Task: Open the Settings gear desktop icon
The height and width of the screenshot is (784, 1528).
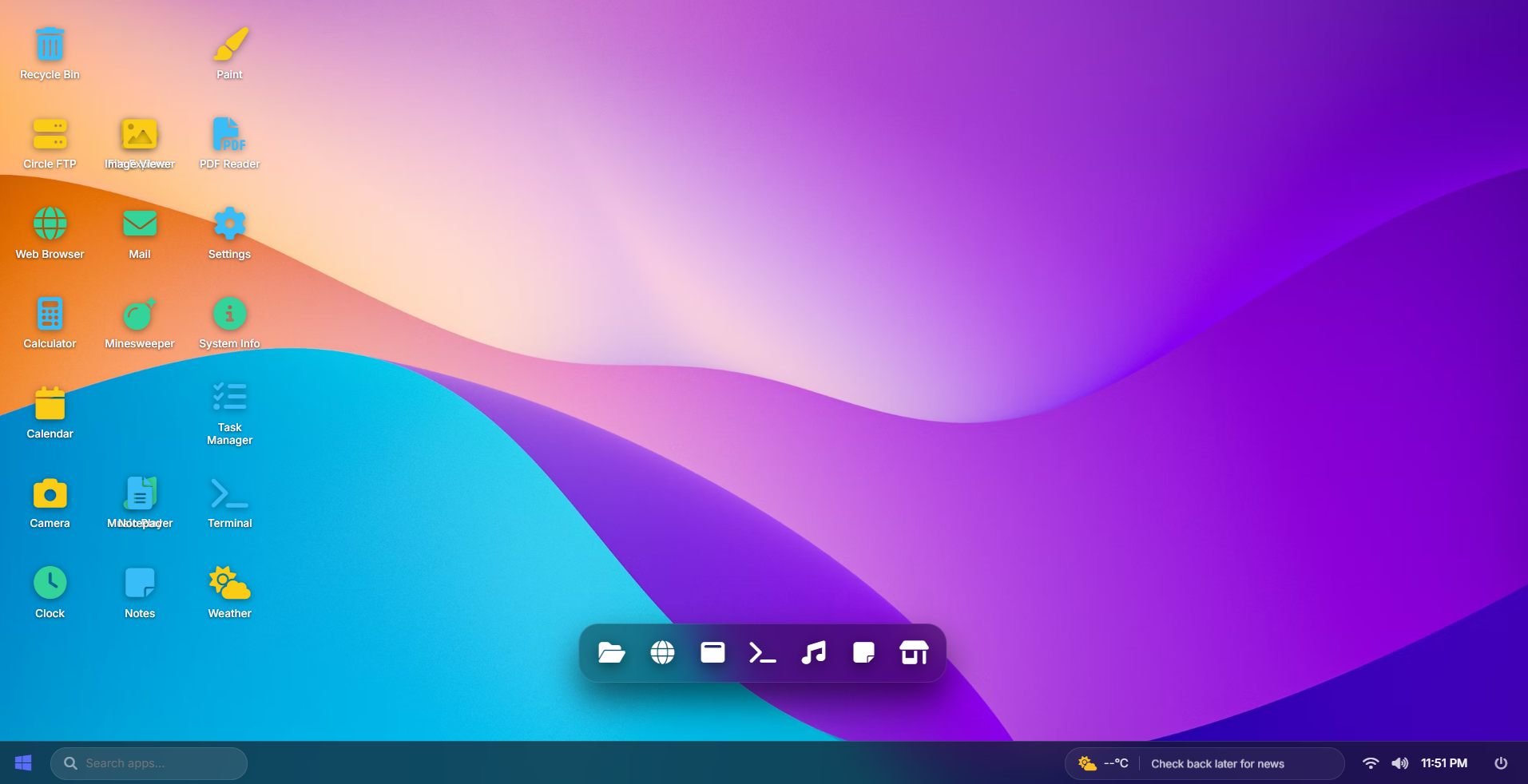Action: (x=229, y=232)
